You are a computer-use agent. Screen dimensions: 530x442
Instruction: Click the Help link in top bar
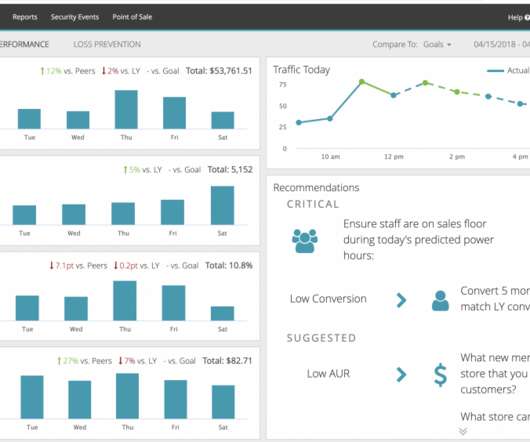point(519,17)
